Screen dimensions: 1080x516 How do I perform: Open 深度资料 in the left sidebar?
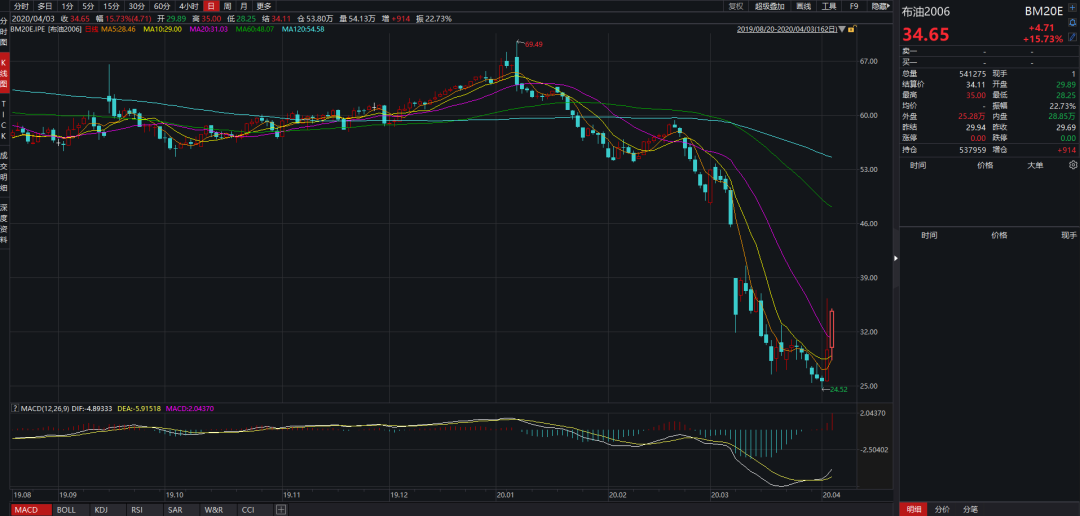(4, 223)
